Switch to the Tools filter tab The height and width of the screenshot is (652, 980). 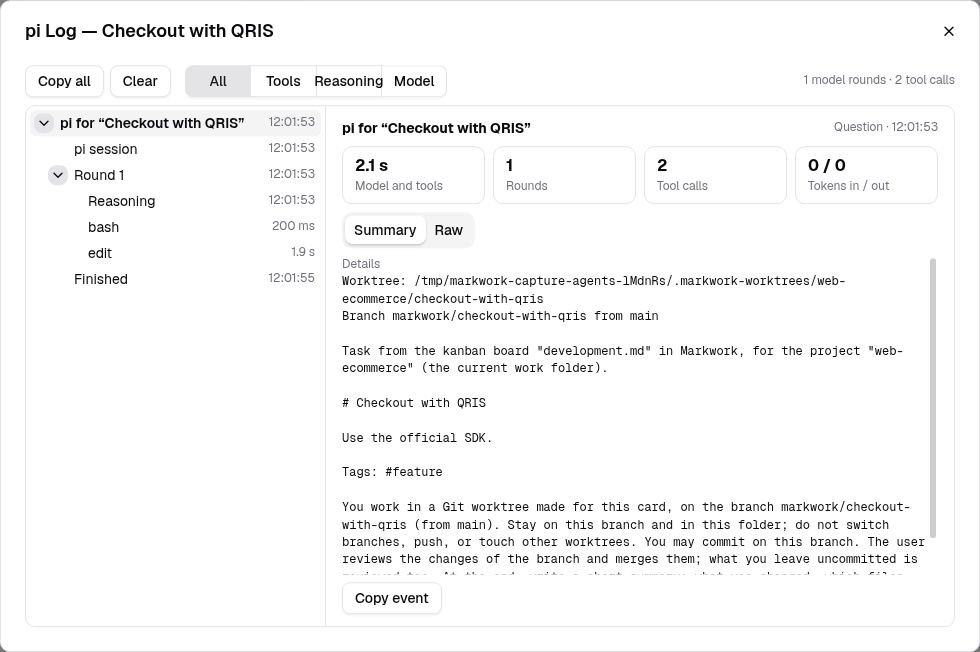coord(283,81)
